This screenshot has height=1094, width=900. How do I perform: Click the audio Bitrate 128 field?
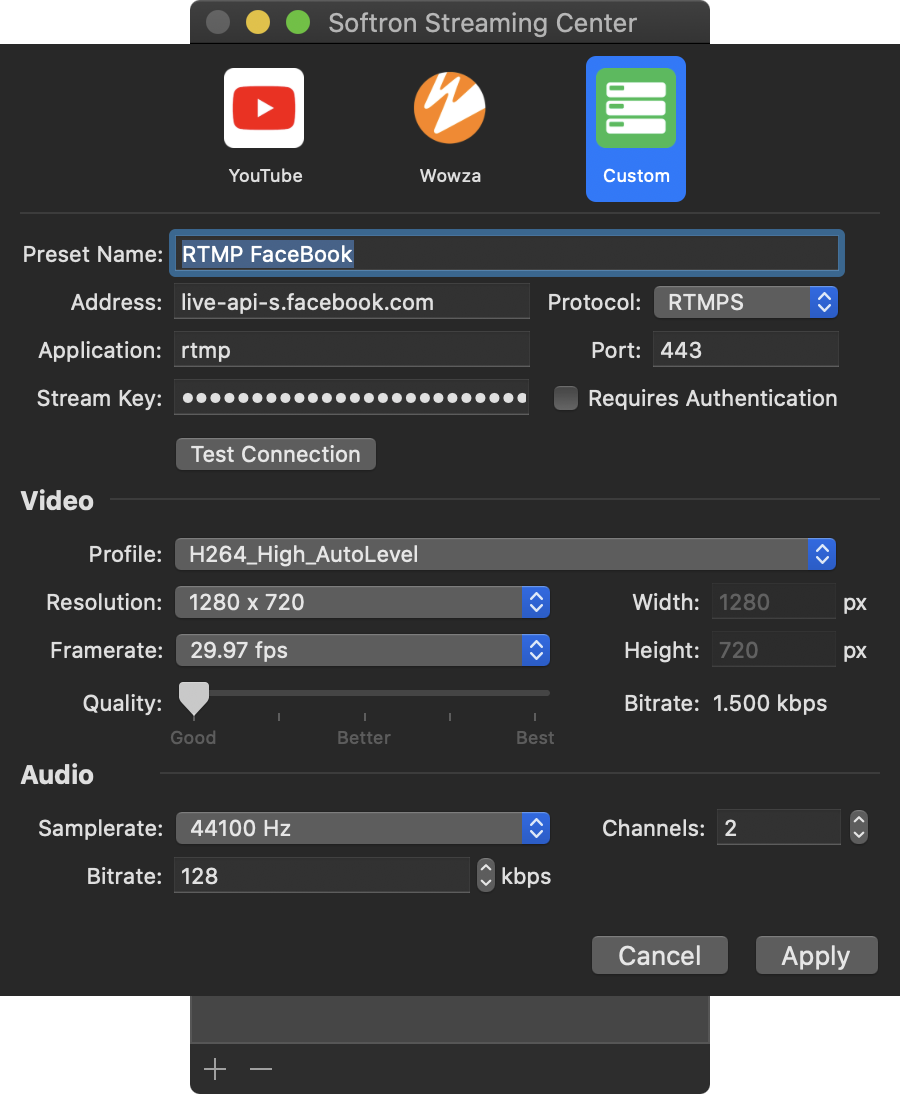[x=322, y=876]
